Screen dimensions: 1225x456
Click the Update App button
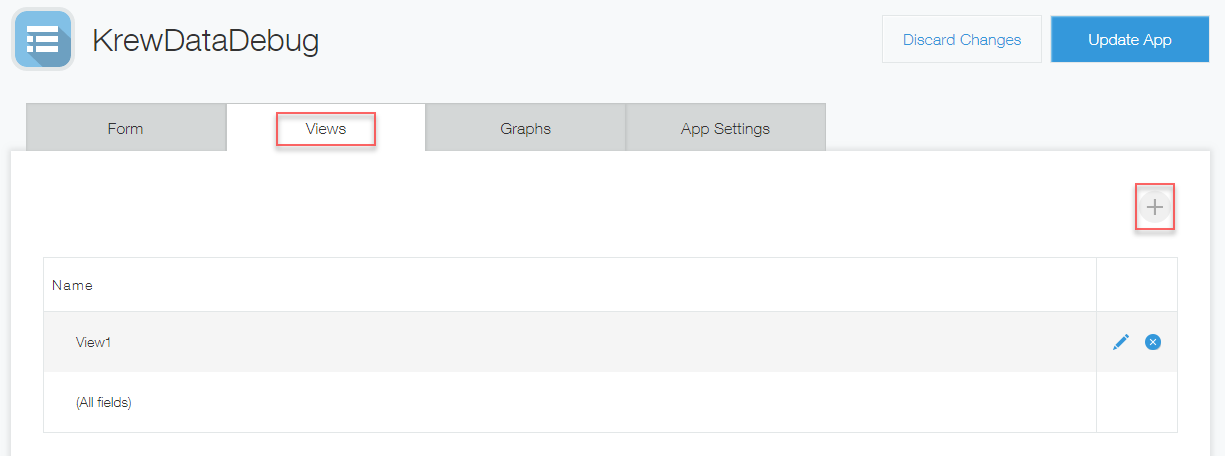(x=1130, y=39)
